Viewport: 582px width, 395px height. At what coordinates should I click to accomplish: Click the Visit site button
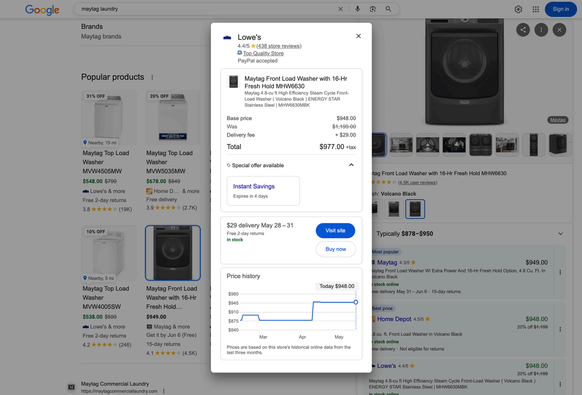pyautogui.click(x=335, y=231)
